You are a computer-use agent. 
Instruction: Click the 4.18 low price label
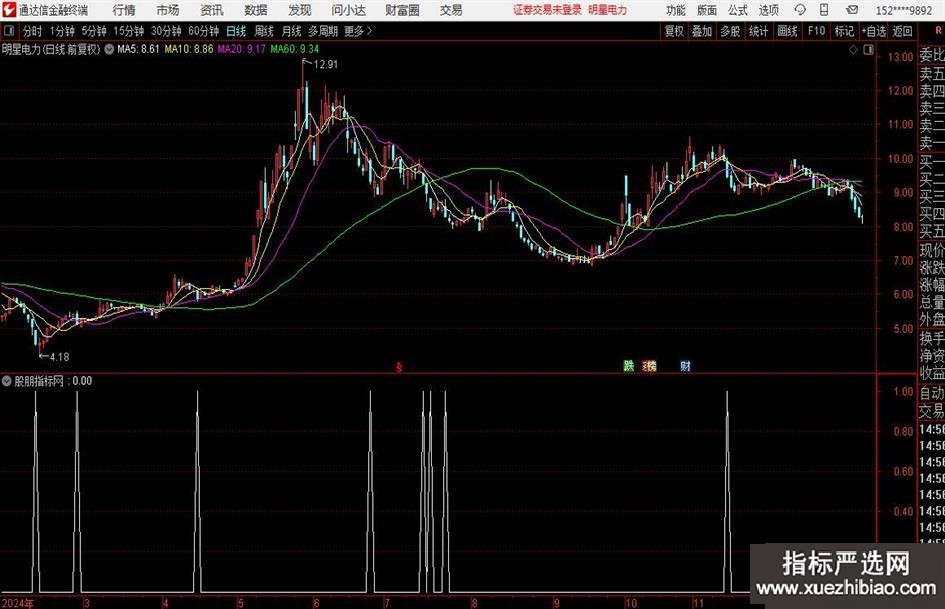click(59, 357)
